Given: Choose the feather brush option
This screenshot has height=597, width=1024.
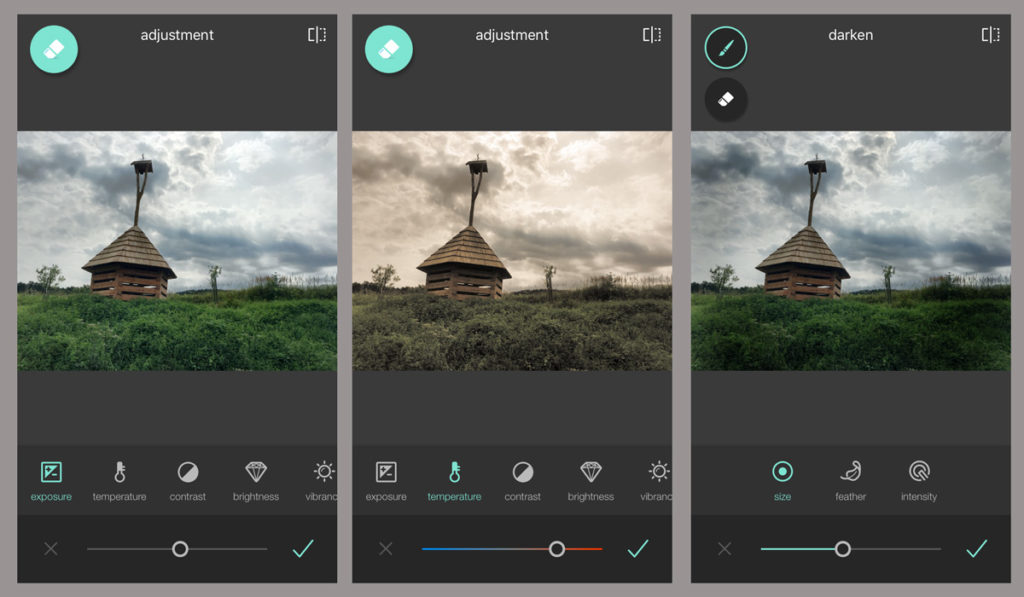Looking at the screenshot, I should pos(851,478).
